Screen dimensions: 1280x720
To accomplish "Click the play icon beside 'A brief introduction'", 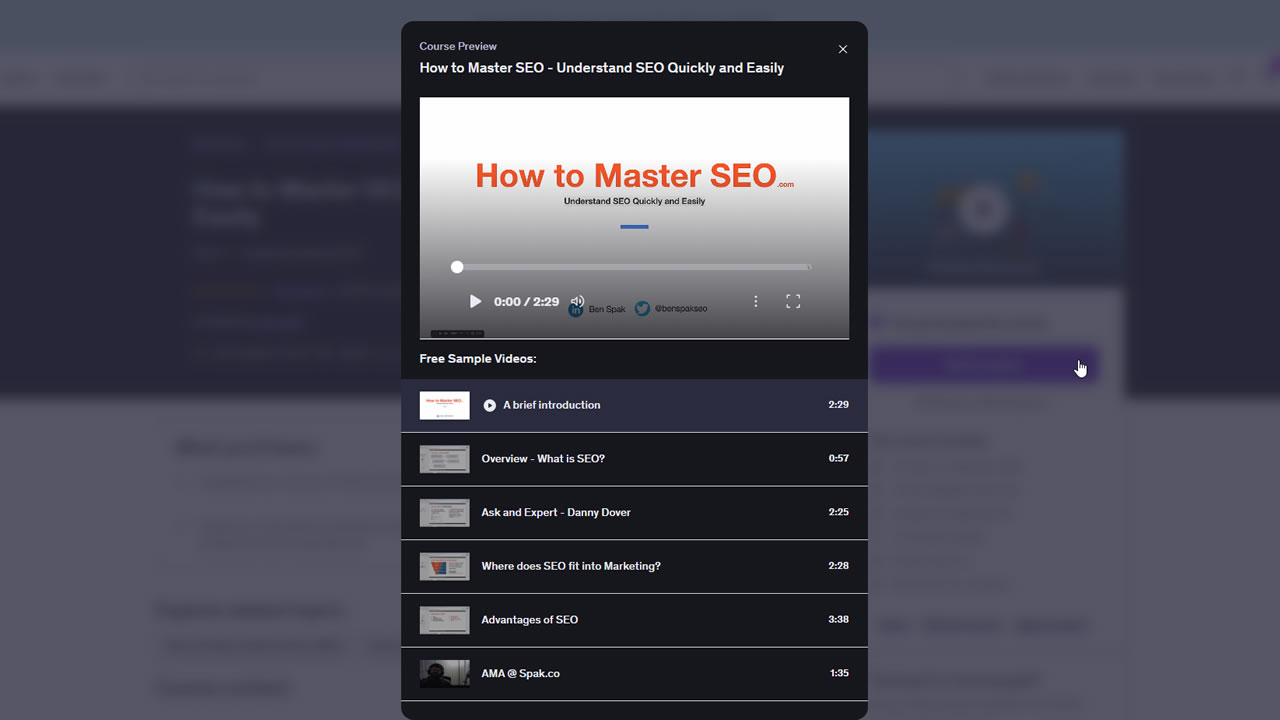I will pyautogui.click(x=489, y=405).
